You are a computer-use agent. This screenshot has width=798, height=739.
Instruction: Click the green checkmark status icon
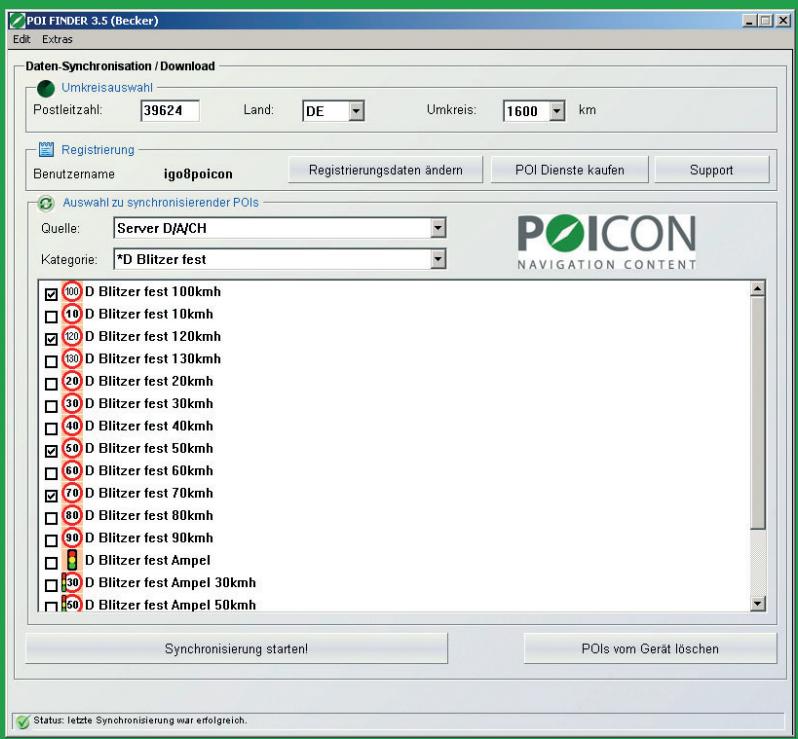[x=22, y=722]
